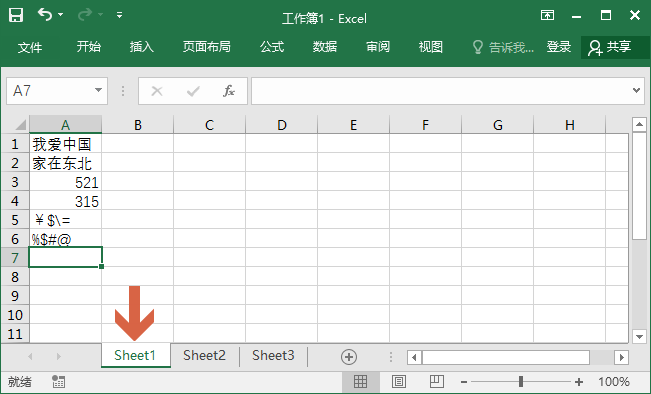The width and height of the screenshot is (651, 394).
Task: Click cell containing ￥$\=
Action: pos(65,220)
